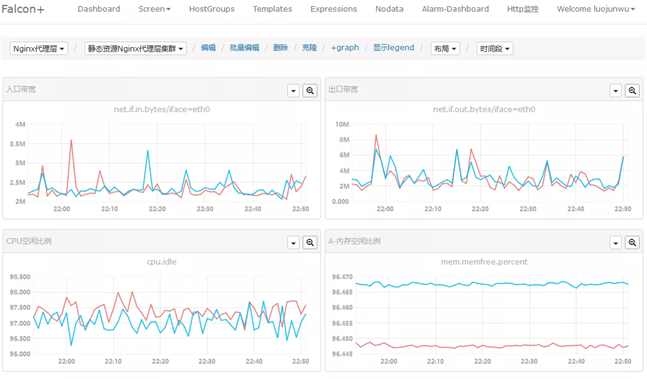Open the Screen menu dropdown
This screenshot has height=379, width=647.
click(154, 9)
